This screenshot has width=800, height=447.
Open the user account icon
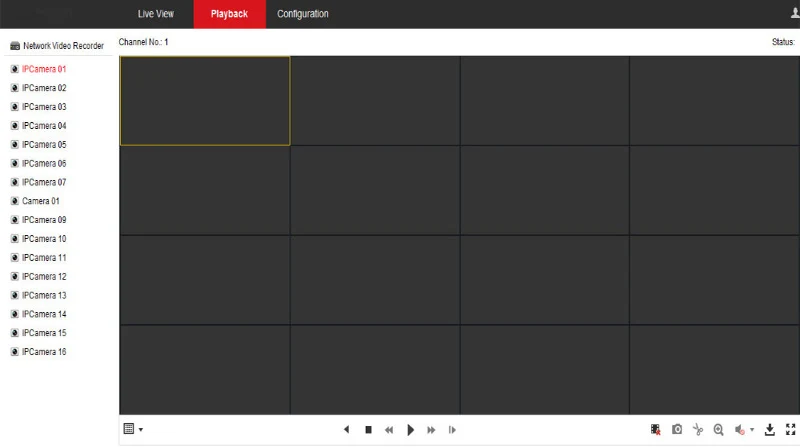pyautogui.click(x=795, y=13)
